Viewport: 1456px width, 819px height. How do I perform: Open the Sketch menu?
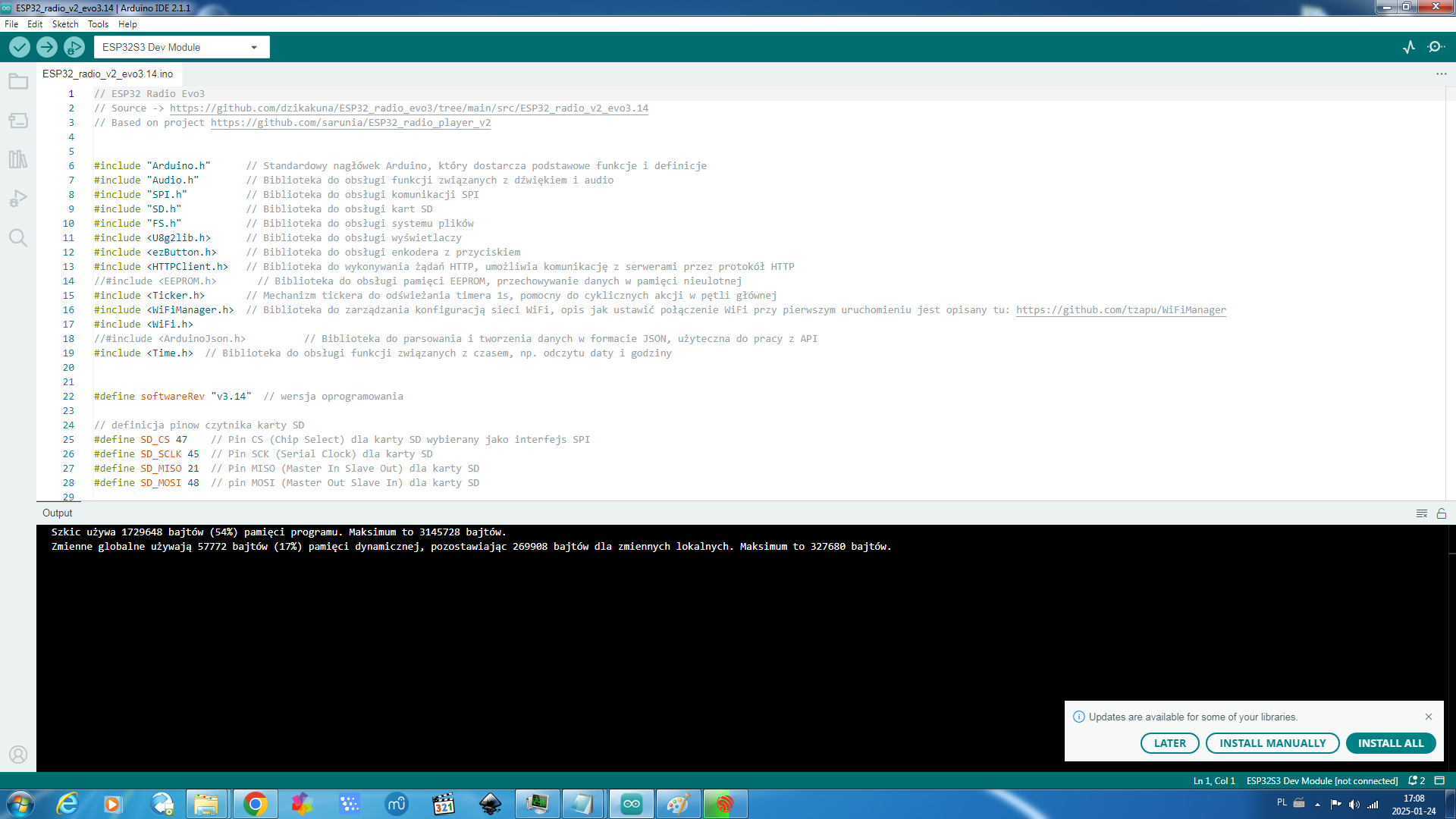coord(65,24)
